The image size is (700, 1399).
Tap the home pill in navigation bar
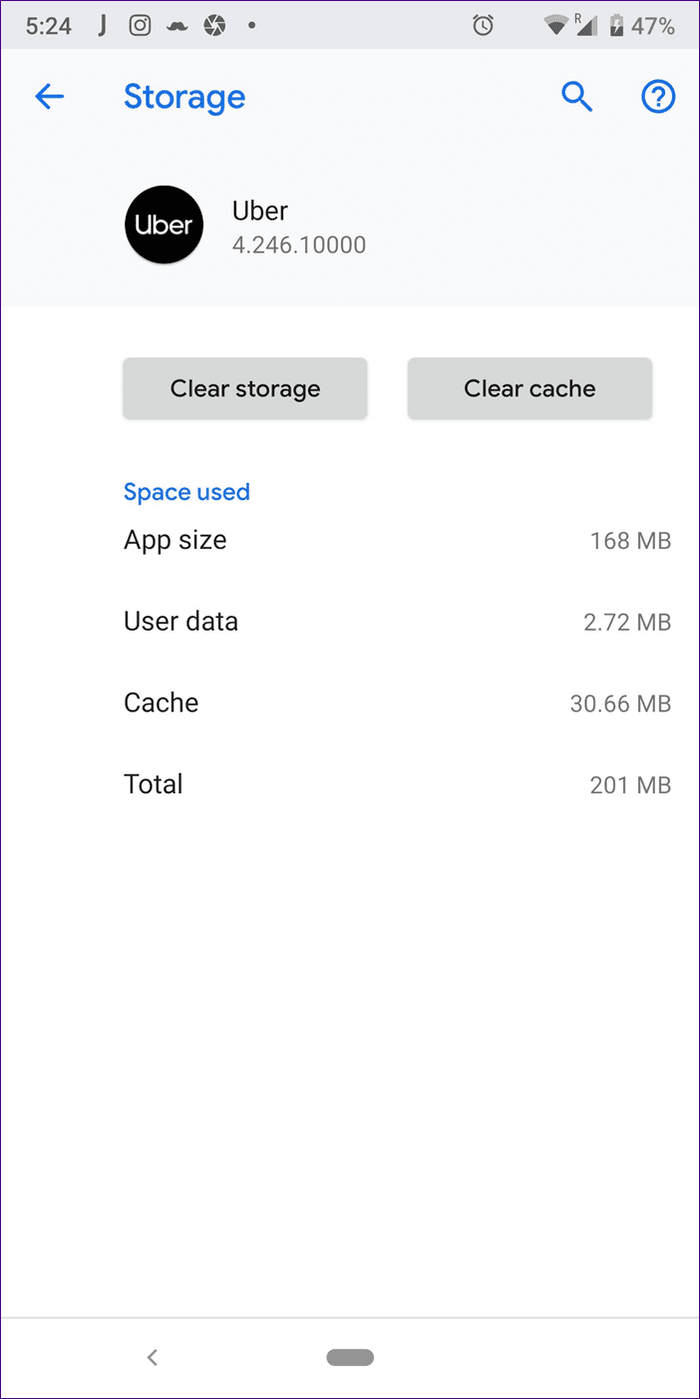(x=350, y=1357)
